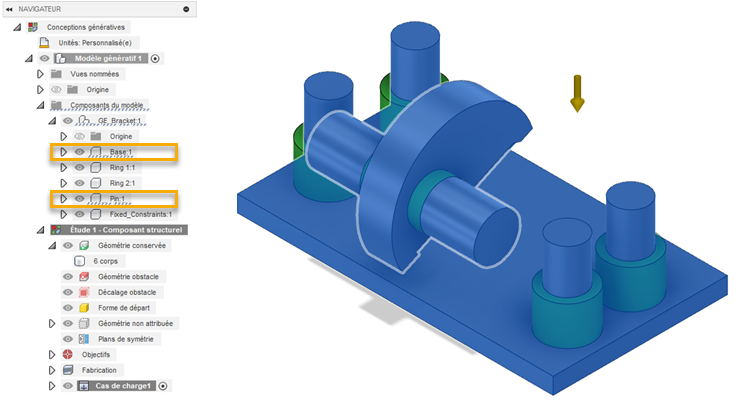747x412 pixels.
Task: Toggle visibility of Modèle génératif 1
Action: click(44, 59)
